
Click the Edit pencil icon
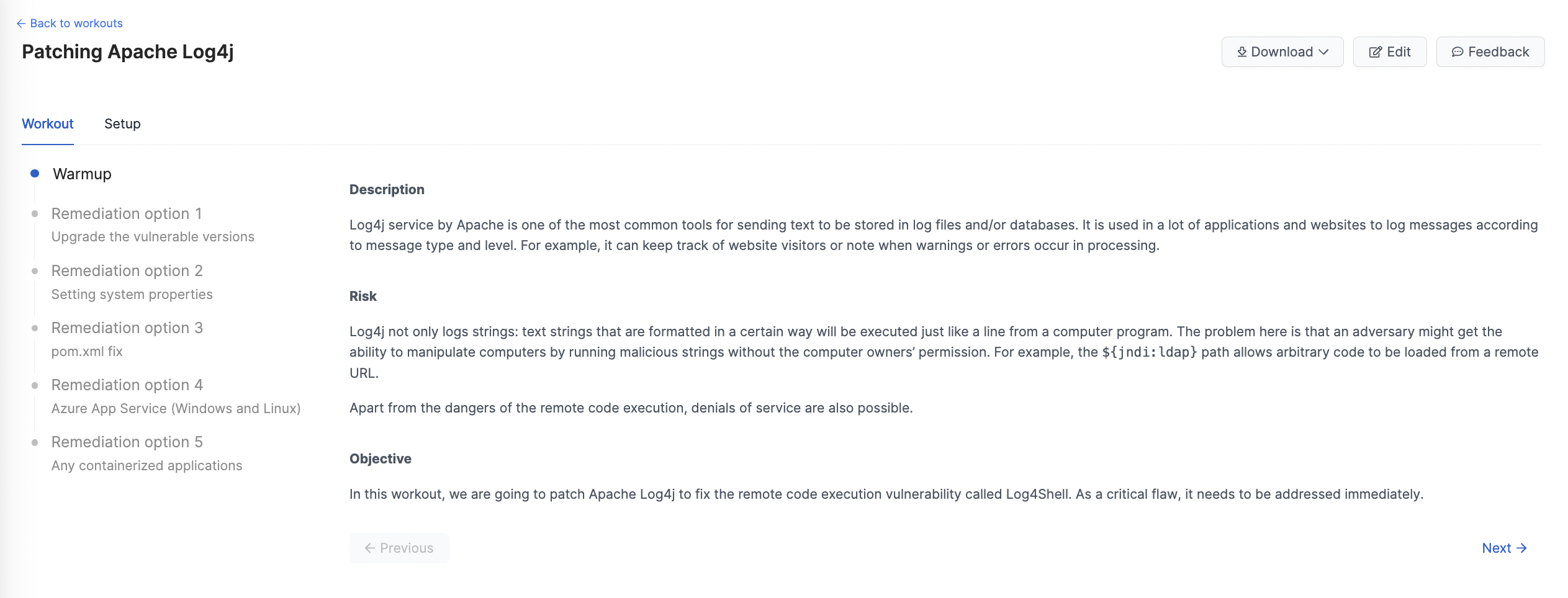click(1376, 52)
